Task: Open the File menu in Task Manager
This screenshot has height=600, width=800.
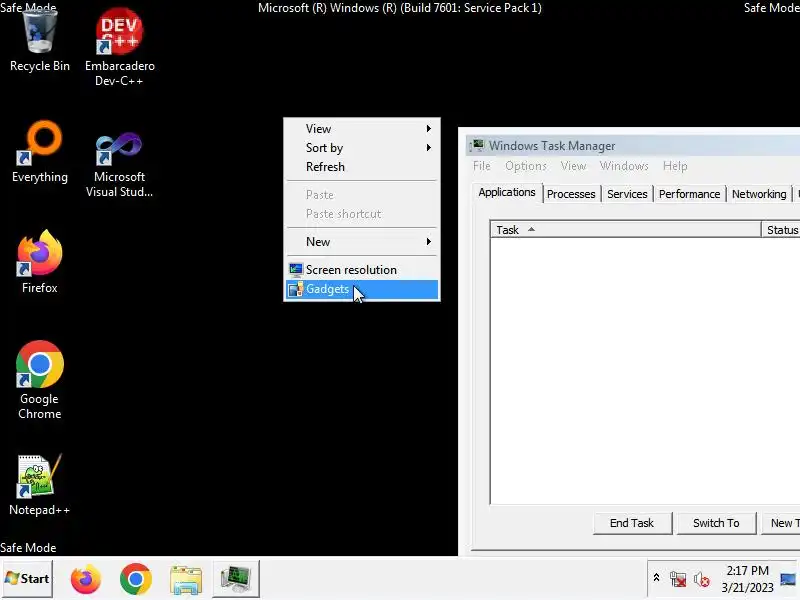Action: point(482,166)
